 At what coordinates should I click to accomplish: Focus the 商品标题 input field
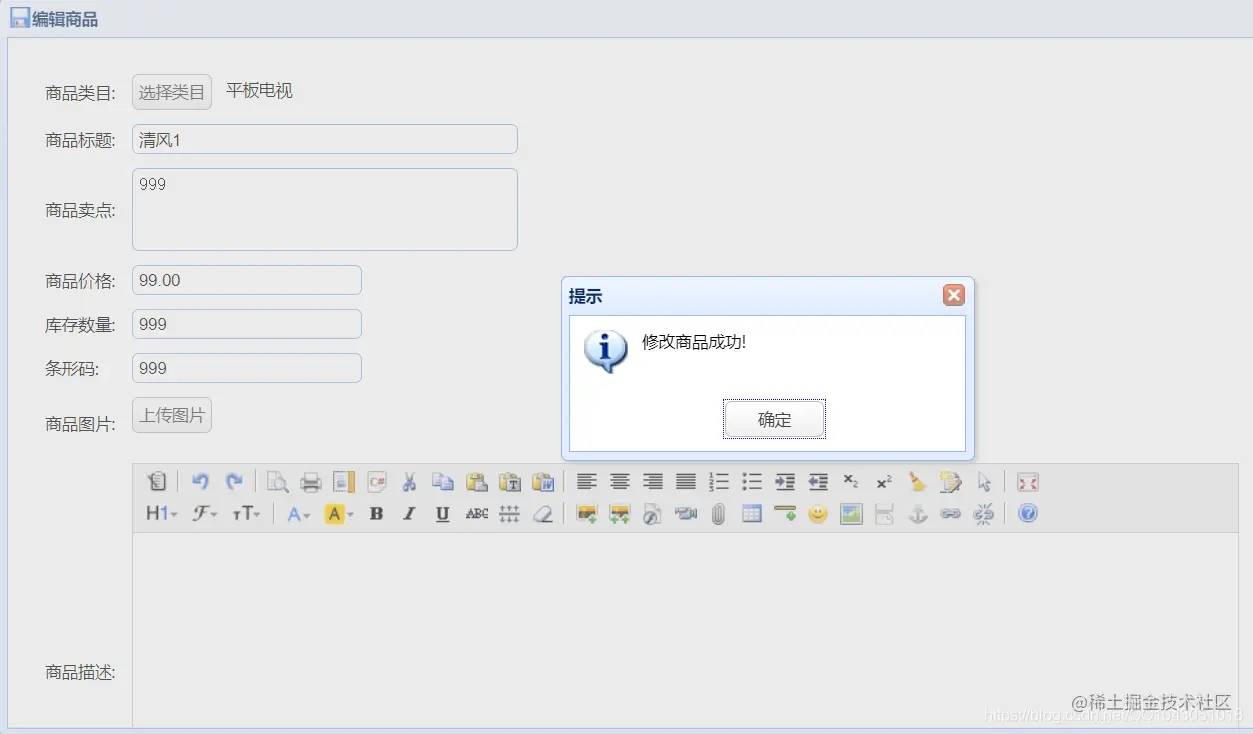click(325, 140)
